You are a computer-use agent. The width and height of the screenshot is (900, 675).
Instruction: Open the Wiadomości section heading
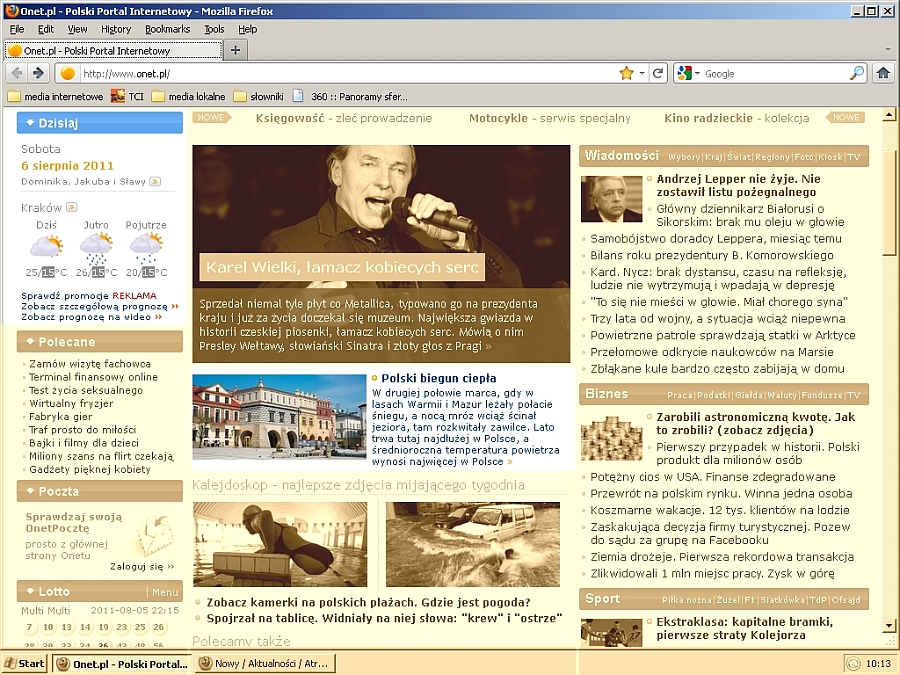point(622,156)
